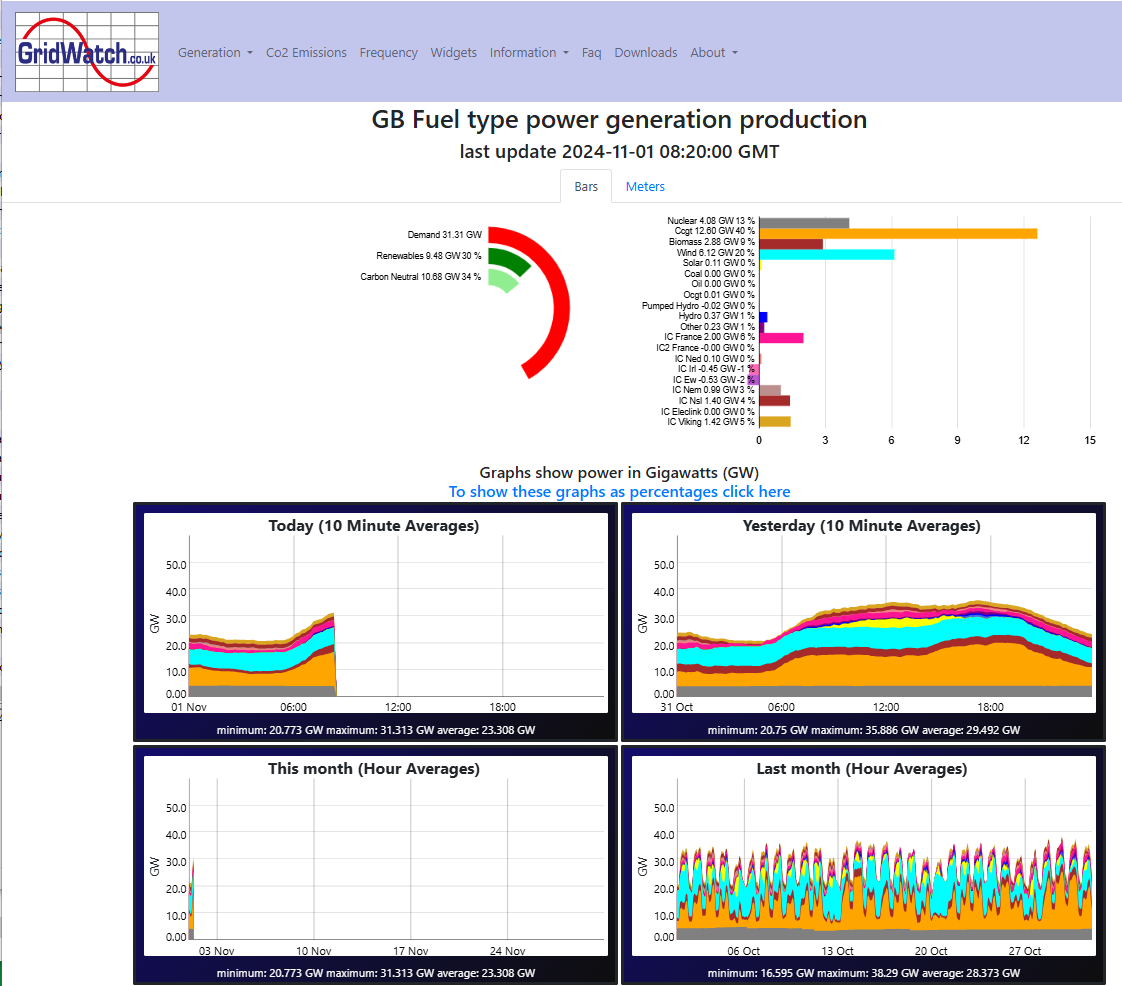The height and width of the screenshot is (986, 1122).
Task: Click the orange Ccgt bar
Action: click(x=898, y=233)
